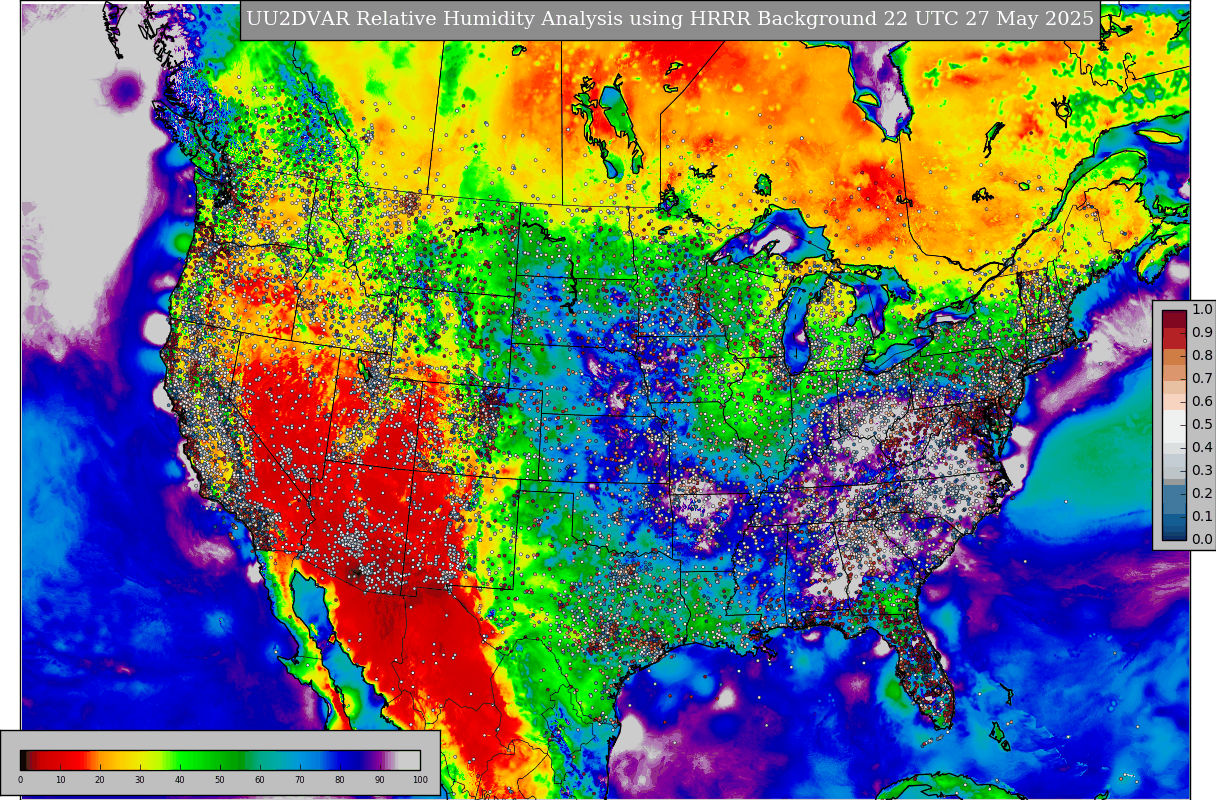Click the 40 tick label on the humidity colorbar
1216x800 pixels.
180,780
